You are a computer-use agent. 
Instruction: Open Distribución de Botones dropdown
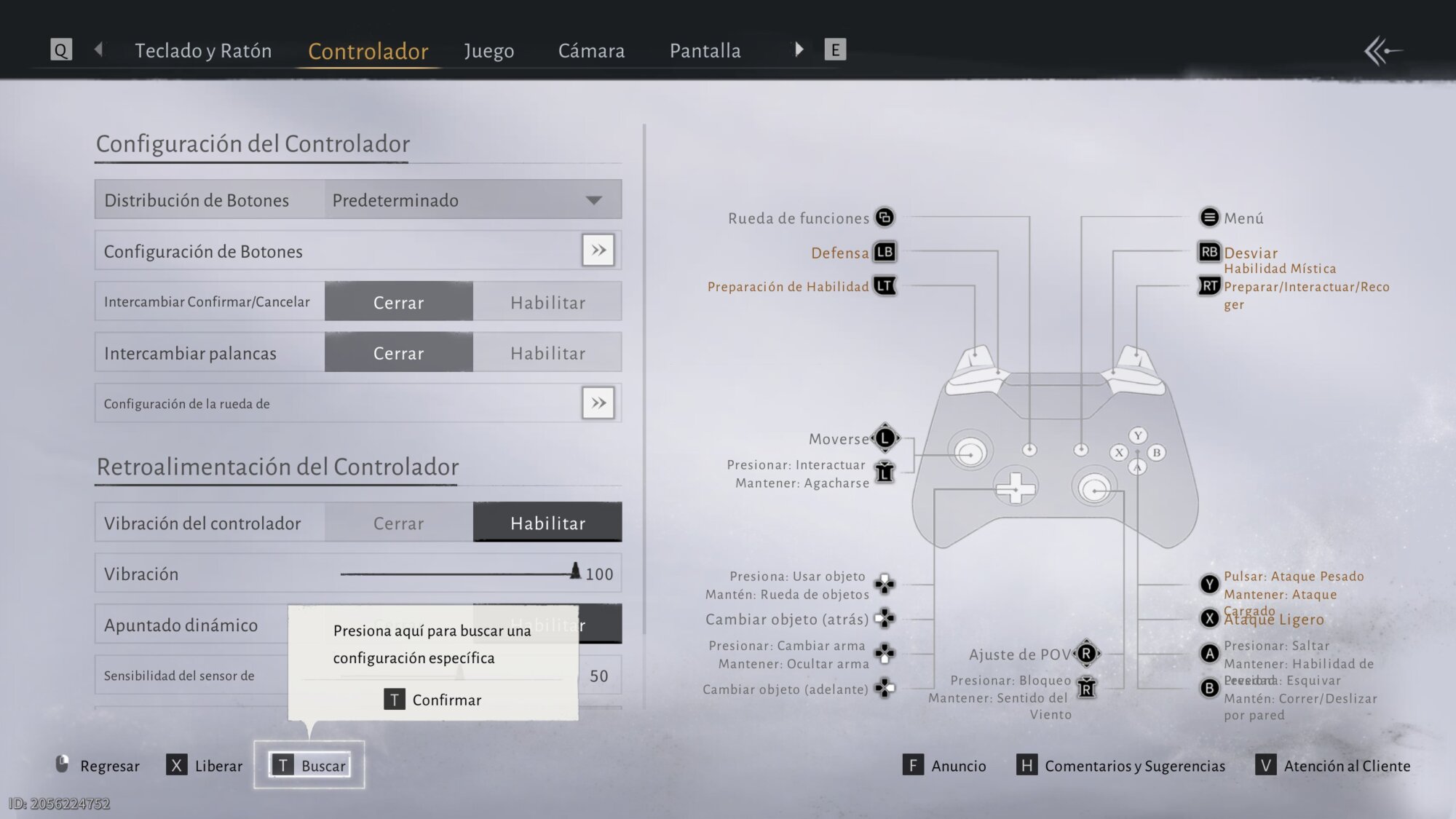[x=473, y=199]
